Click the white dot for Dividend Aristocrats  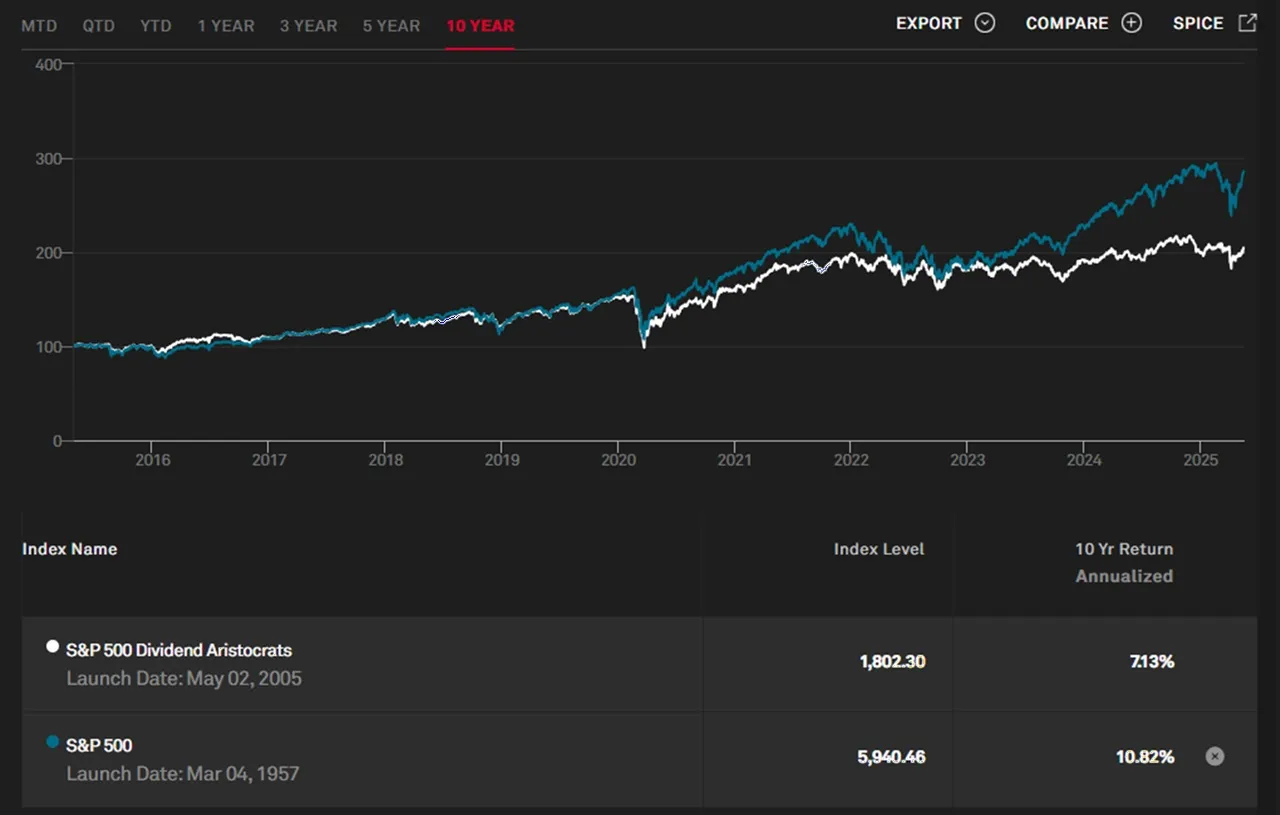[x=53, y=646]
